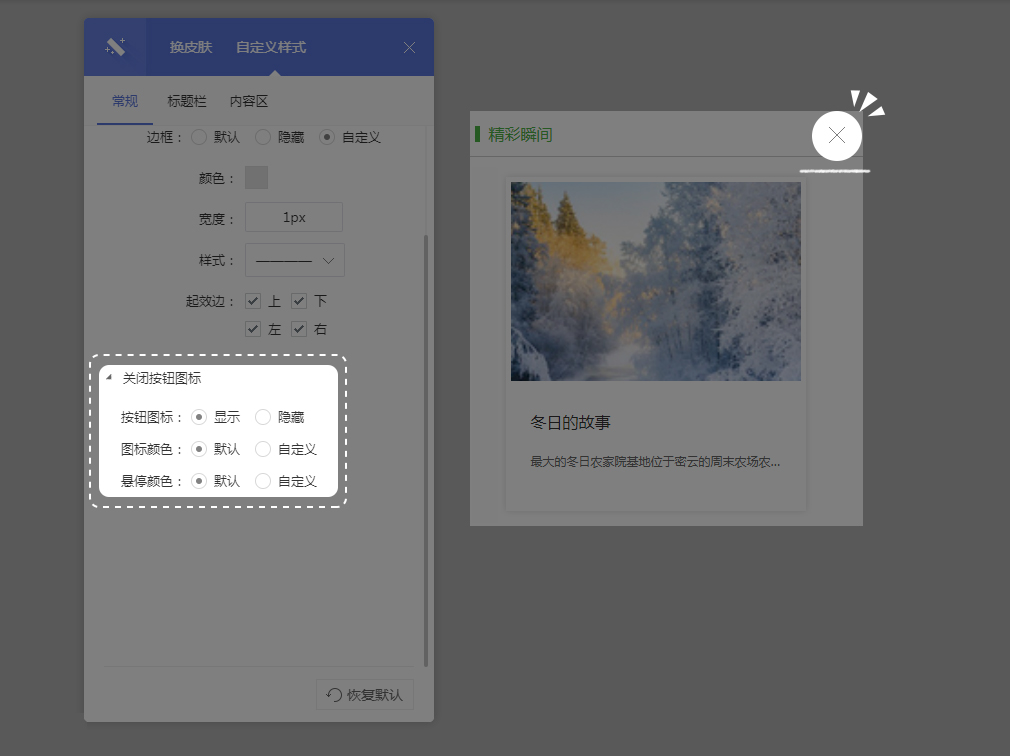Select 自定义 for the 边框 option
Viewport: 1010px width, 756px height.
[327, 137]
